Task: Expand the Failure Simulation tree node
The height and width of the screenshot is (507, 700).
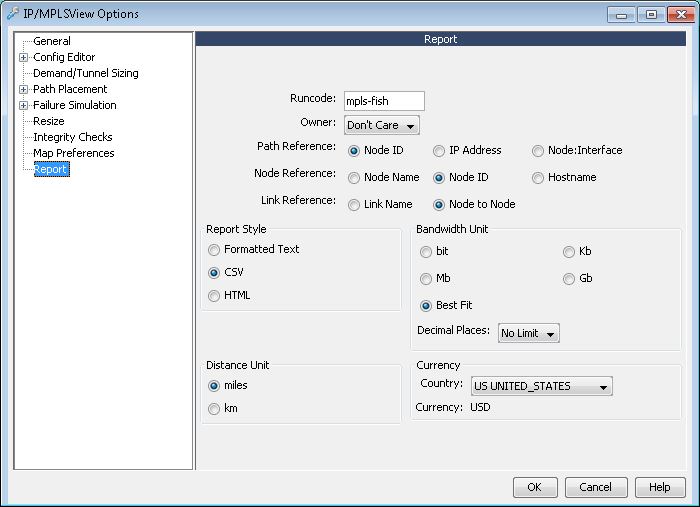Action: coord(23,105)
